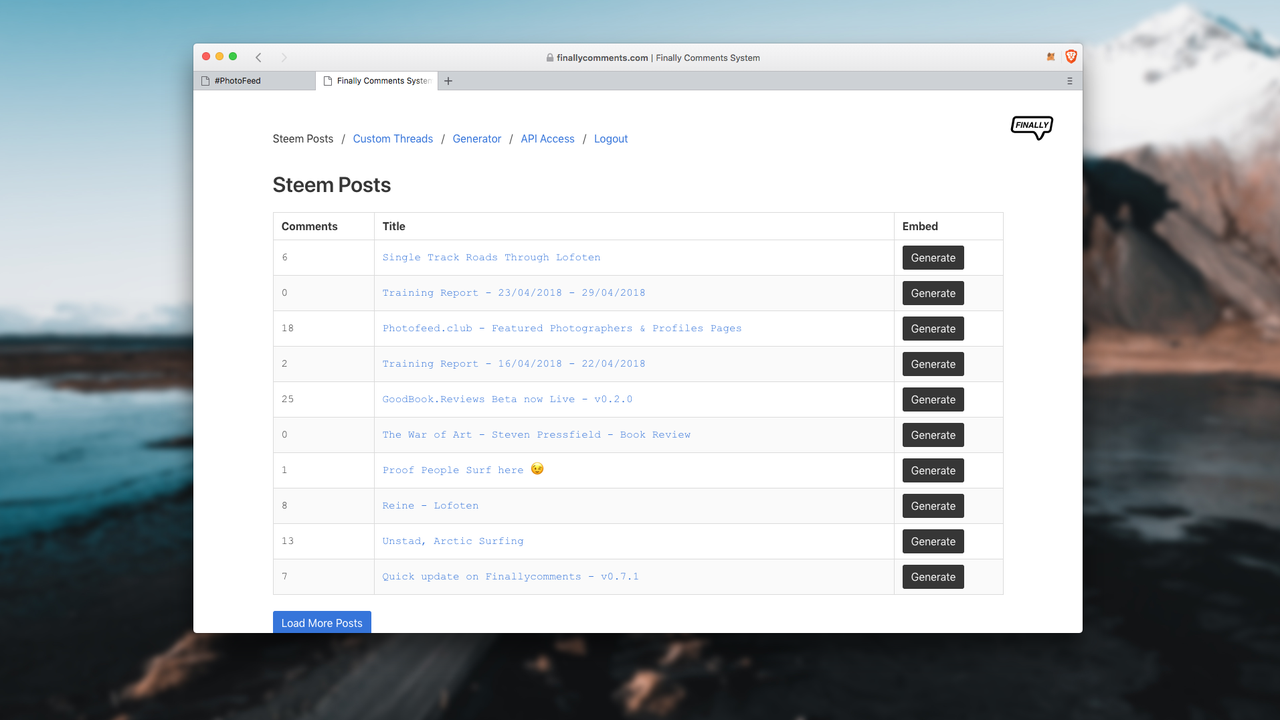Generate embed for Training Report 23/04/2018 post

933,293
